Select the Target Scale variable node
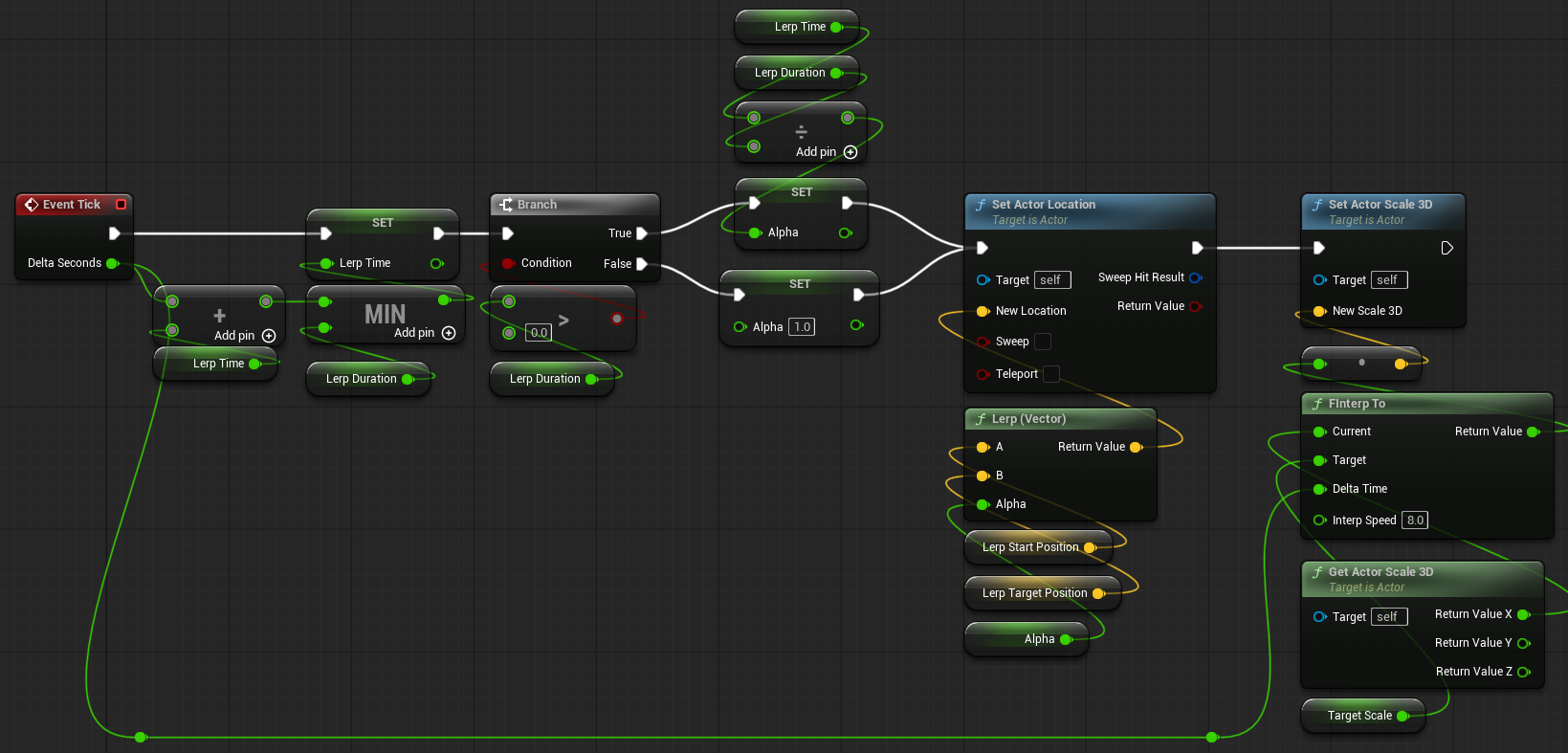The image size is (1568, 753). pos(1358,716)
